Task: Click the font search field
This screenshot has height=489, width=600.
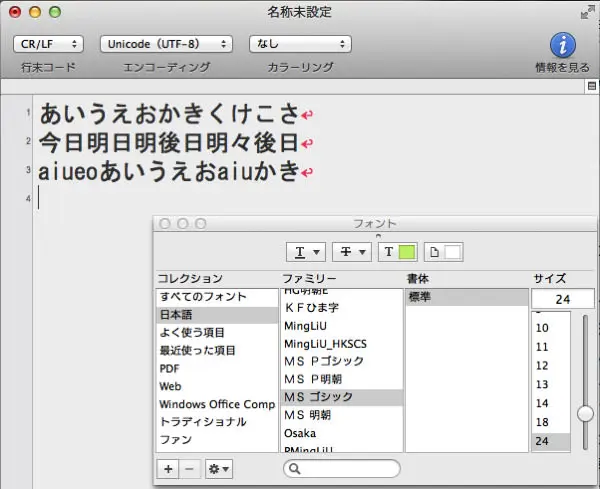Action: pyautogui.click(x=342, y=468)
